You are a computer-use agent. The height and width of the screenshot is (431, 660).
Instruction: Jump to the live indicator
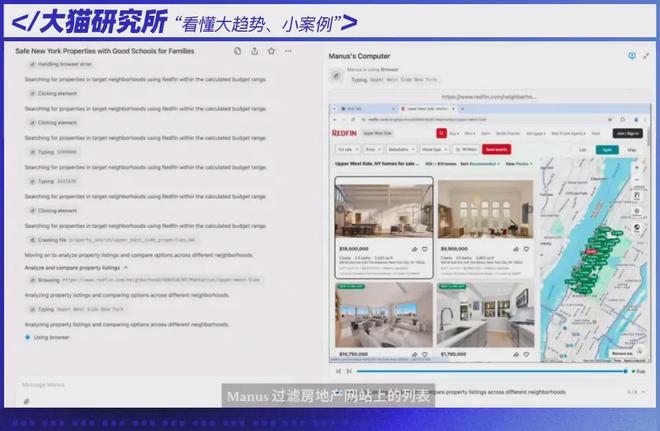638,371
